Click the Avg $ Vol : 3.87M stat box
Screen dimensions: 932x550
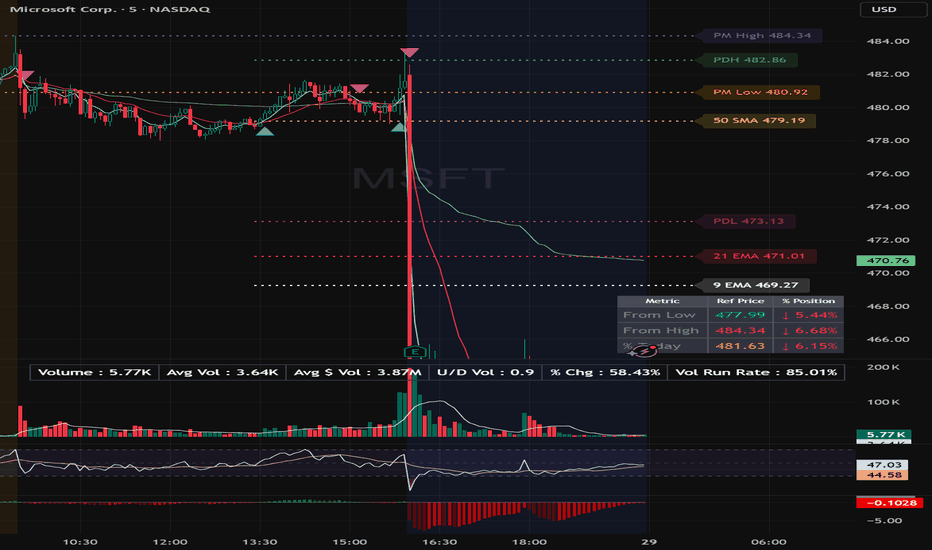(x=358, y=373)
